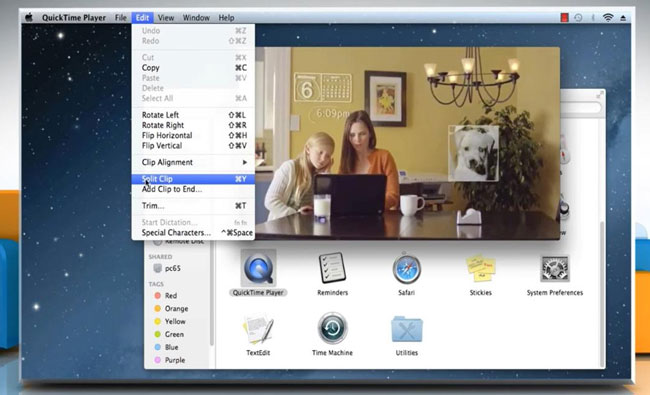
Task: Filter by the Green tag
Action: (169, 334)
